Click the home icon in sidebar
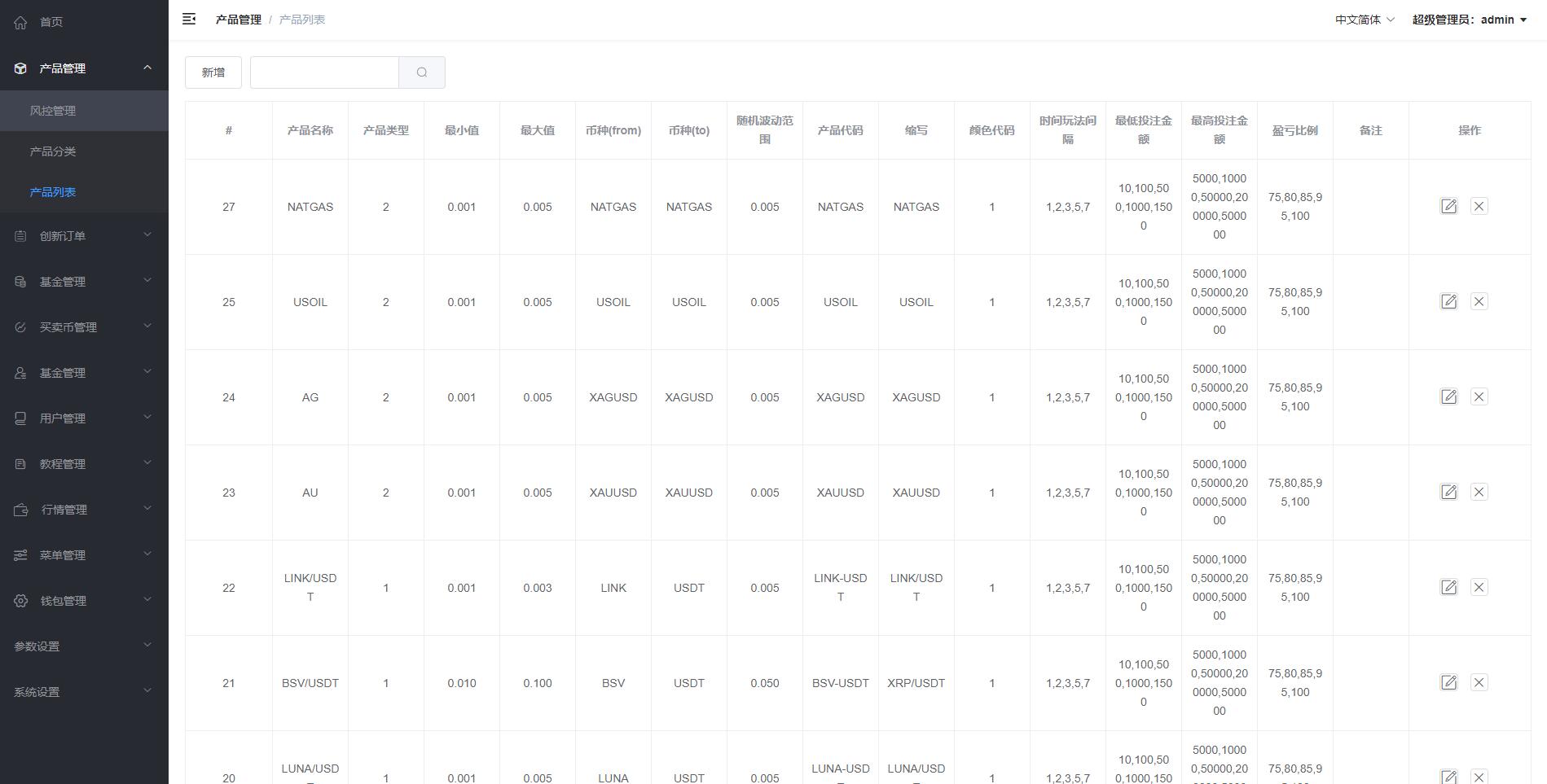The width and height of the screenshot is (1547, 784). click(21, 22)
